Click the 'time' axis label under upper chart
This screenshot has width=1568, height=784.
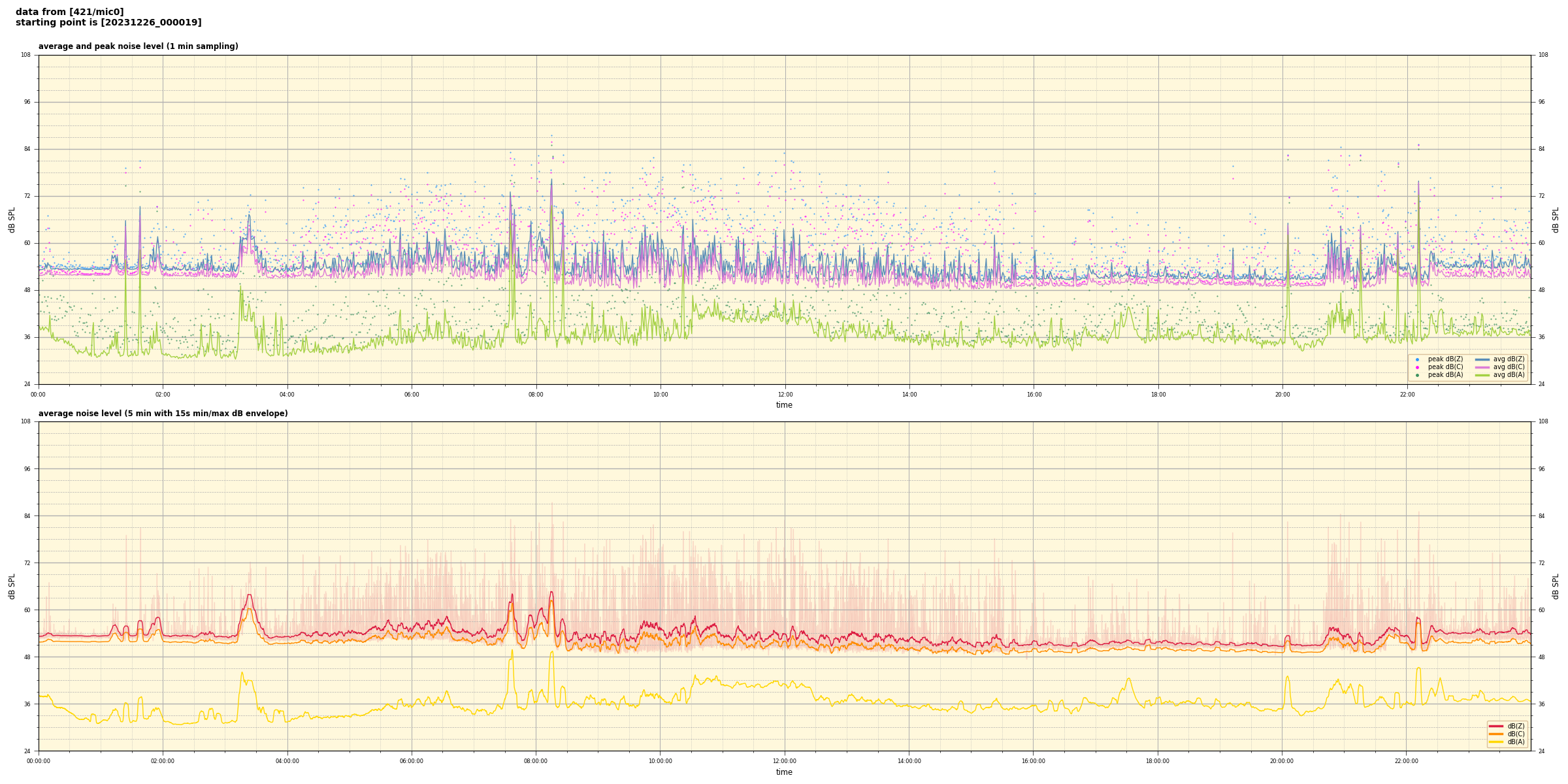point(784,405)
